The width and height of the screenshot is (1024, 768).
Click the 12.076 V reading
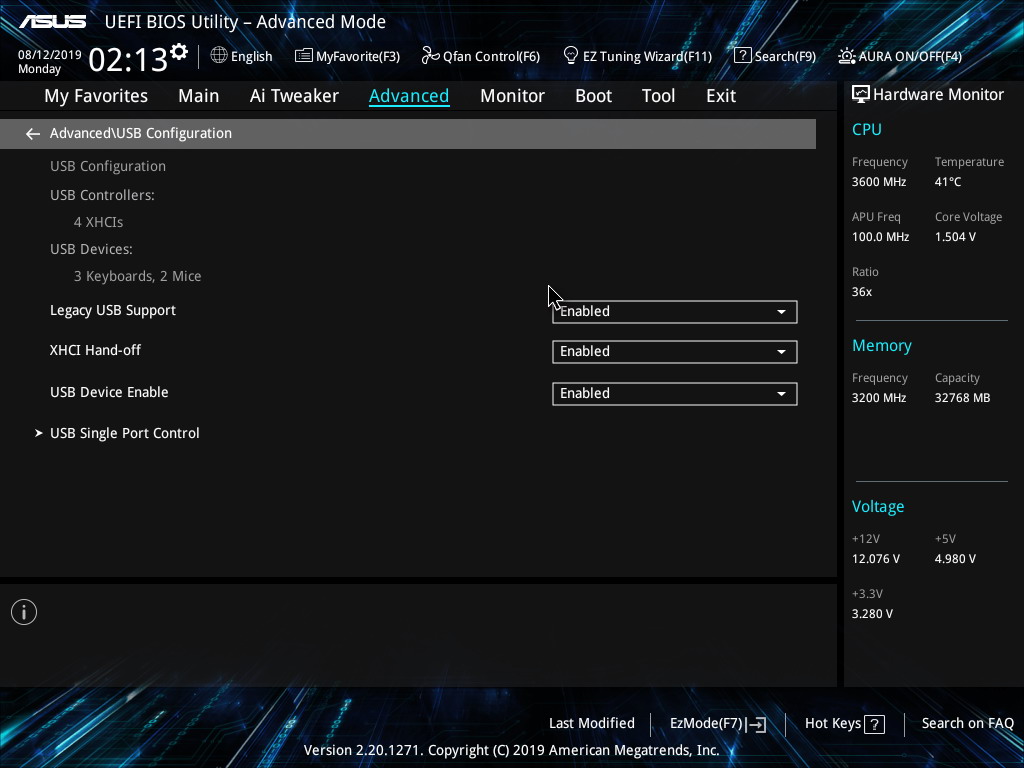(876, 559)
